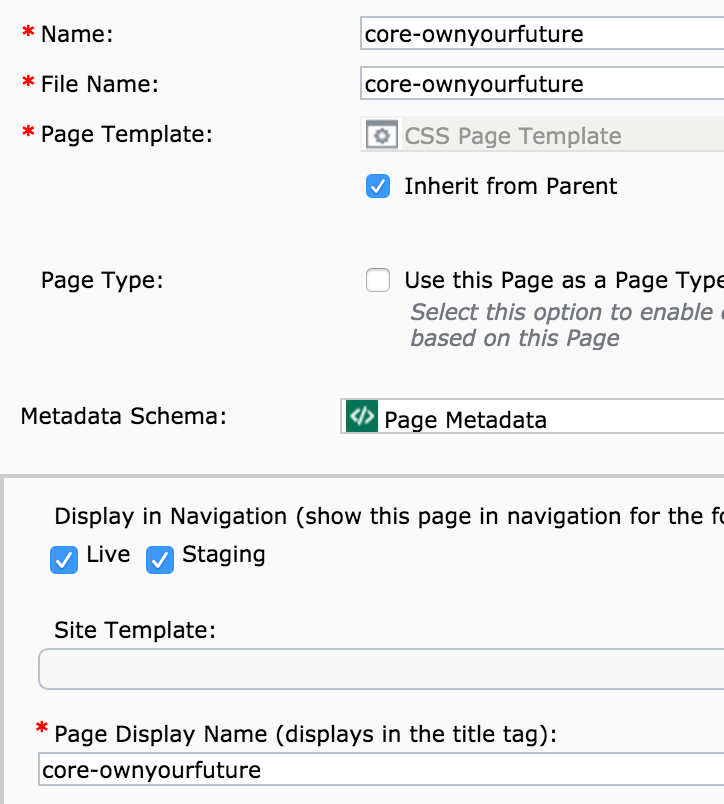Click the "Inherit from Parent" label text

pos(510,186)
